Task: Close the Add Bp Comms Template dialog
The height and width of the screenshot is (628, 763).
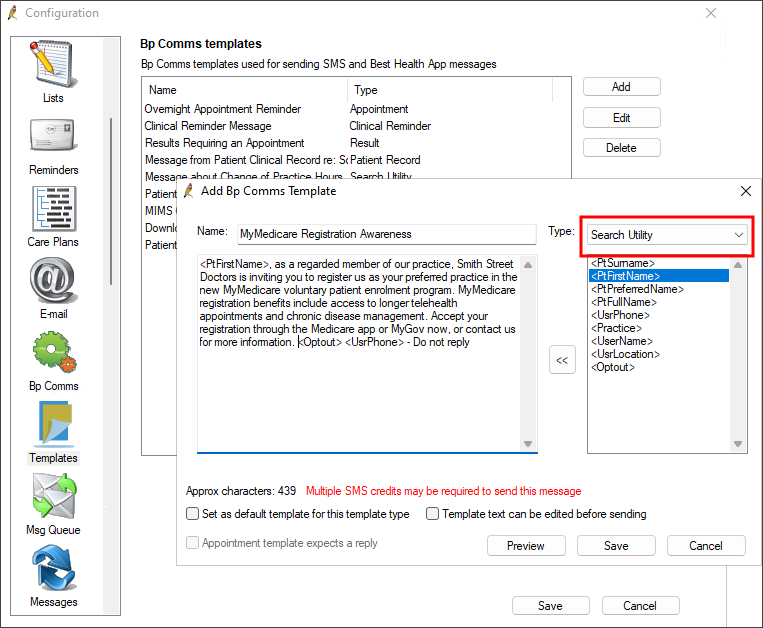Action: click(745, 191)
